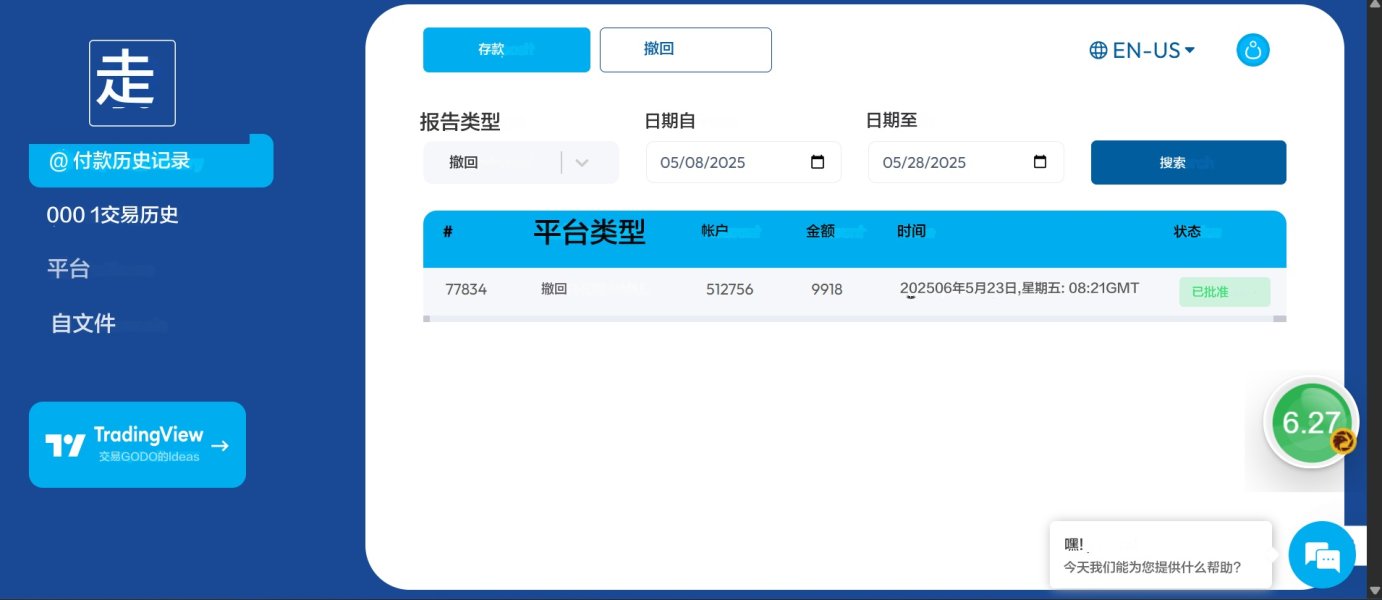The image size is (1382, 600).
Task: Click the 状态 column header
Action: coord(1187,231)
